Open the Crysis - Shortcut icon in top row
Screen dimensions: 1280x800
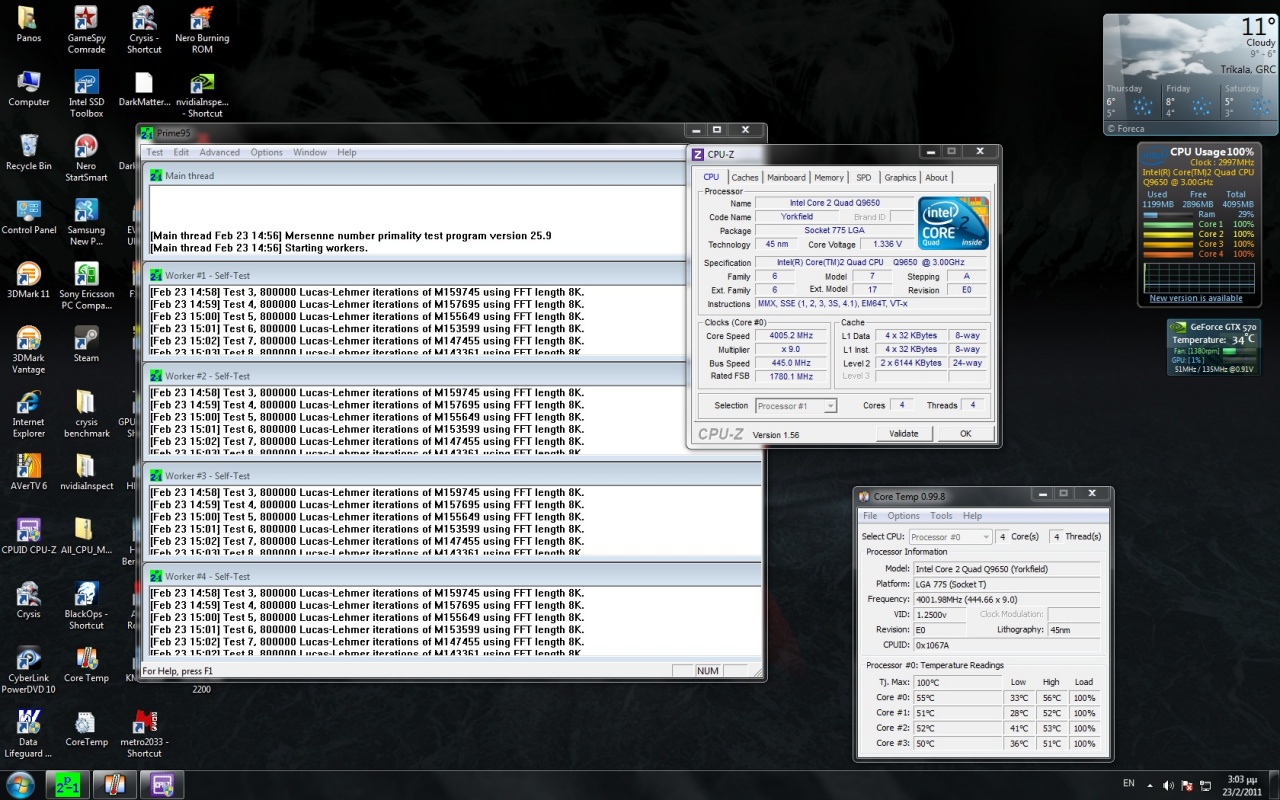[x=144, y=28]
